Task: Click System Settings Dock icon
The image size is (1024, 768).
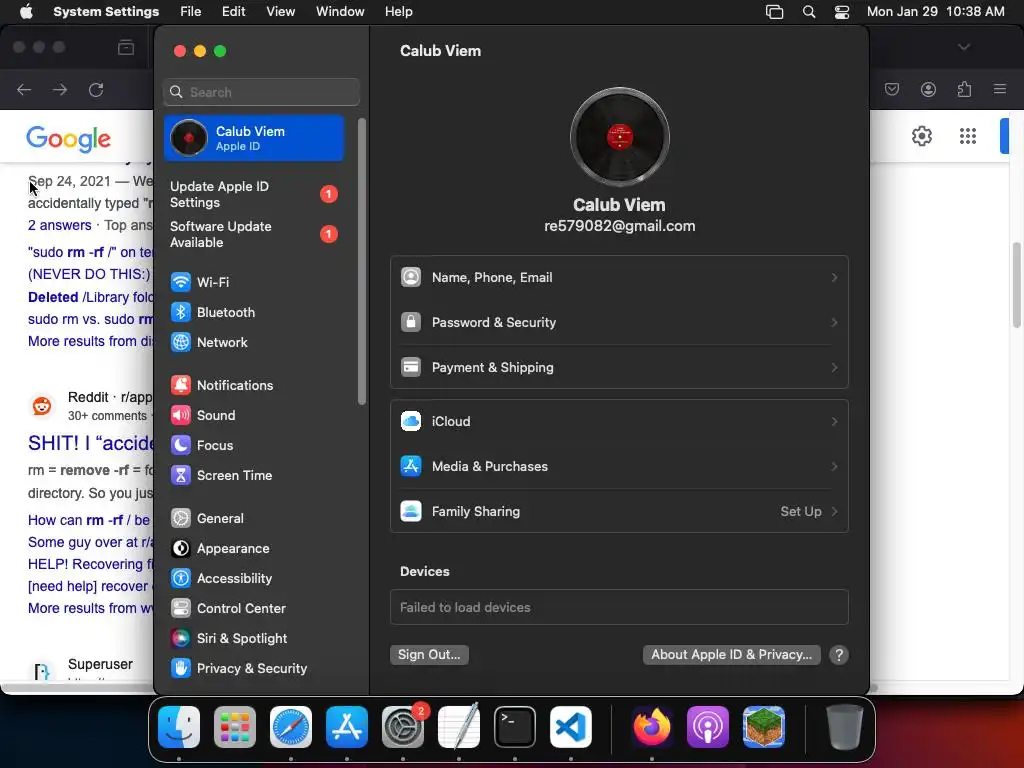Action: tap(403, 727)
